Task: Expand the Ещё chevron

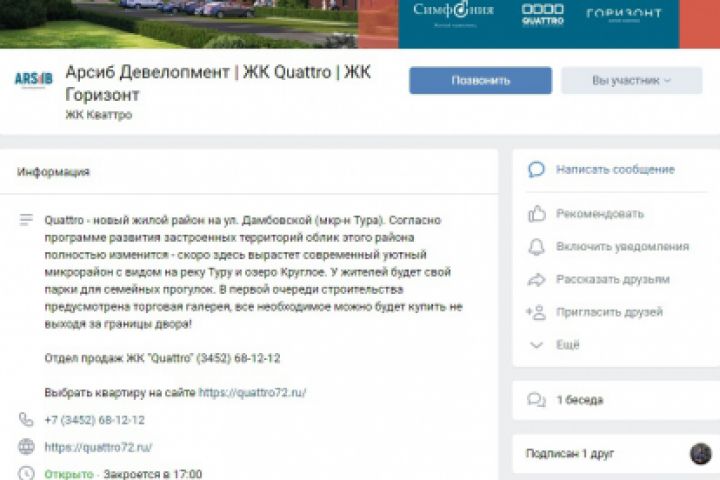Action: pos(536,345)
